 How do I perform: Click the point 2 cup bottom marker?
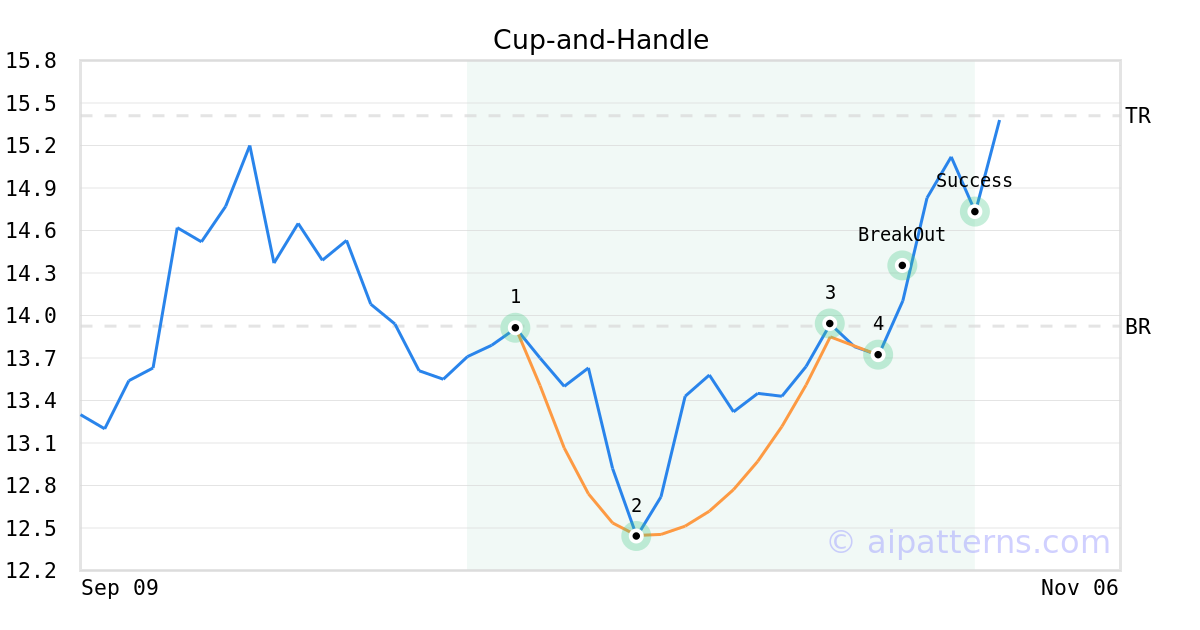[x=636, y=536]
